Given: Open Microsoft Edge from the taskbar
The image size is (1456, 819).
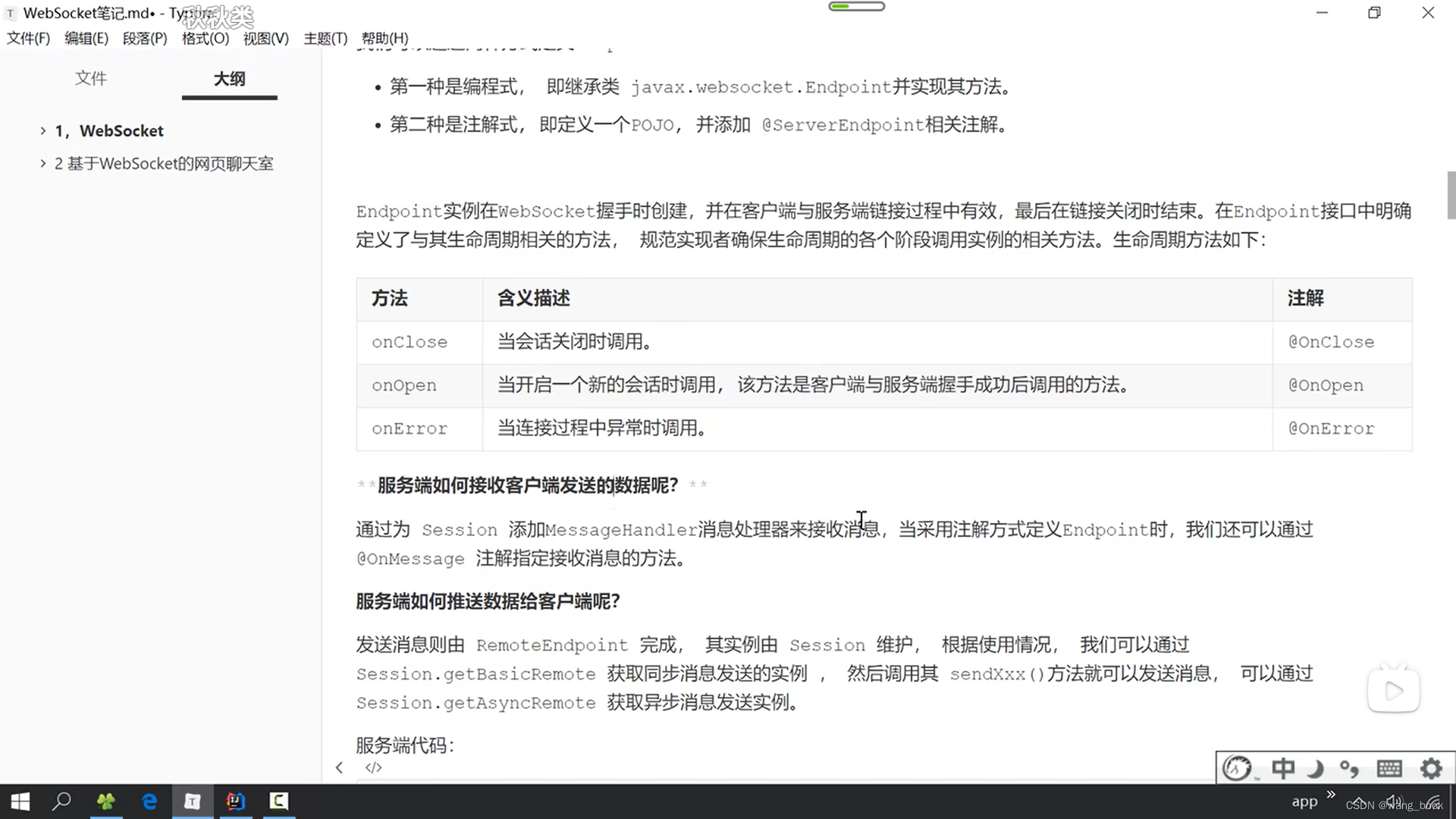Looking at the screenshot, I should click(x=149, y=801).
